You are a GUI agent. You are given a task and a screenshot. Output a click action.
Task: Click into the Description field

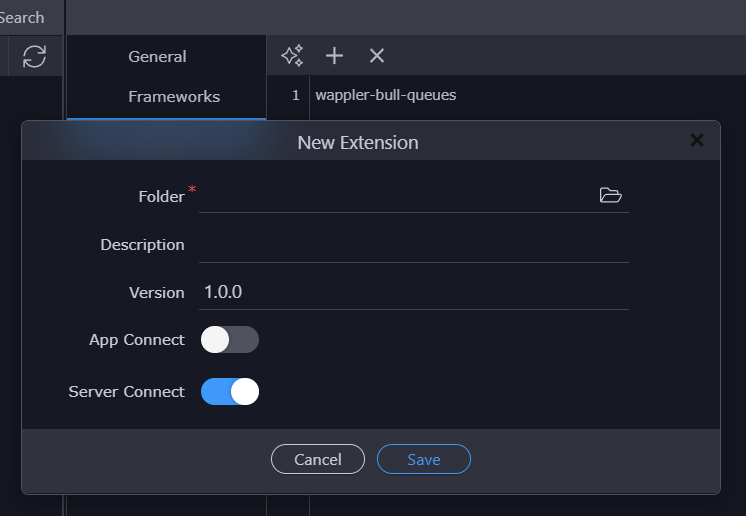coord(414,245)
